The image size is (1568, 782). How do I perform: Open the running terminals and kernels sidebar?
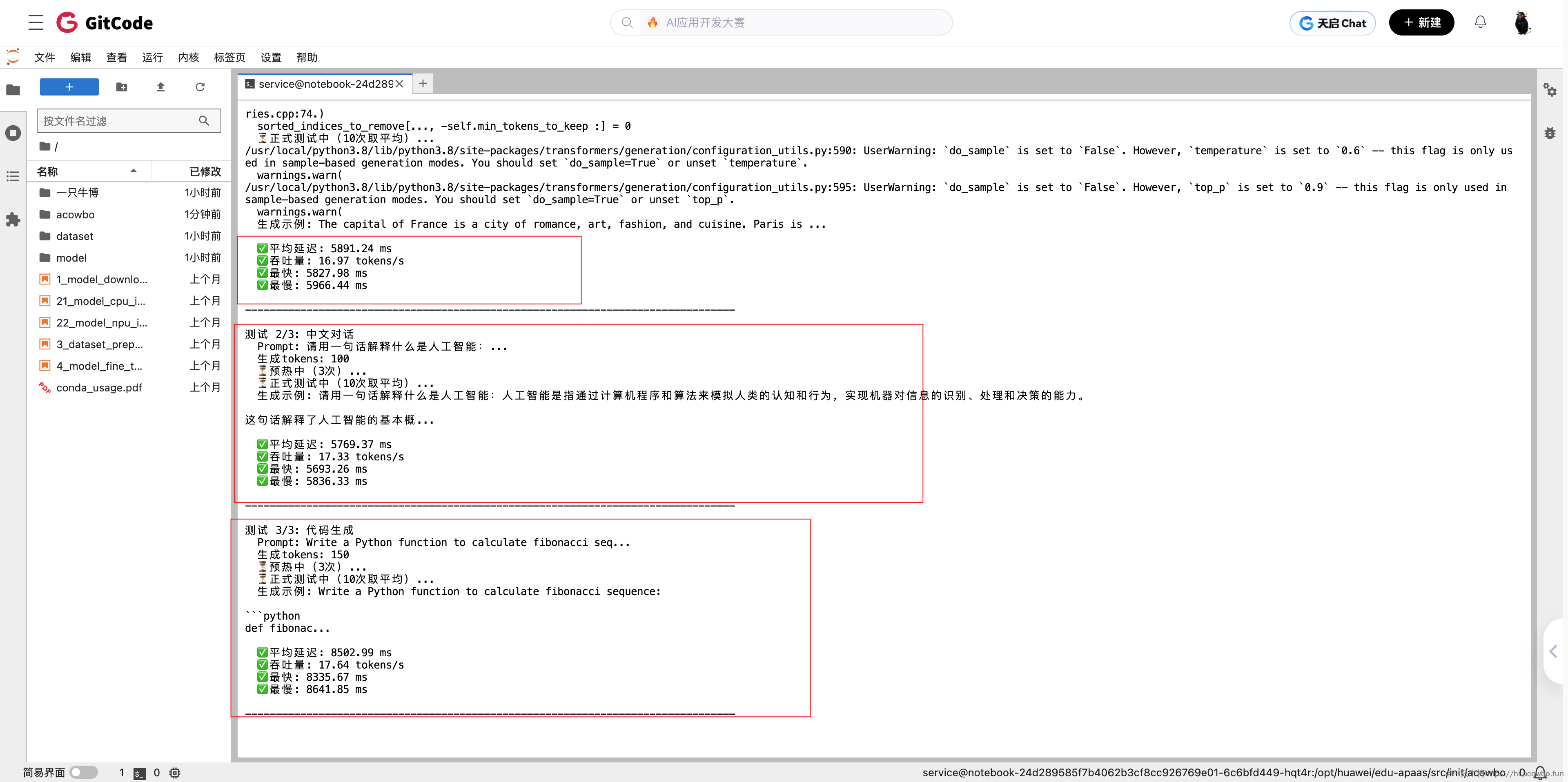point(13,133)
